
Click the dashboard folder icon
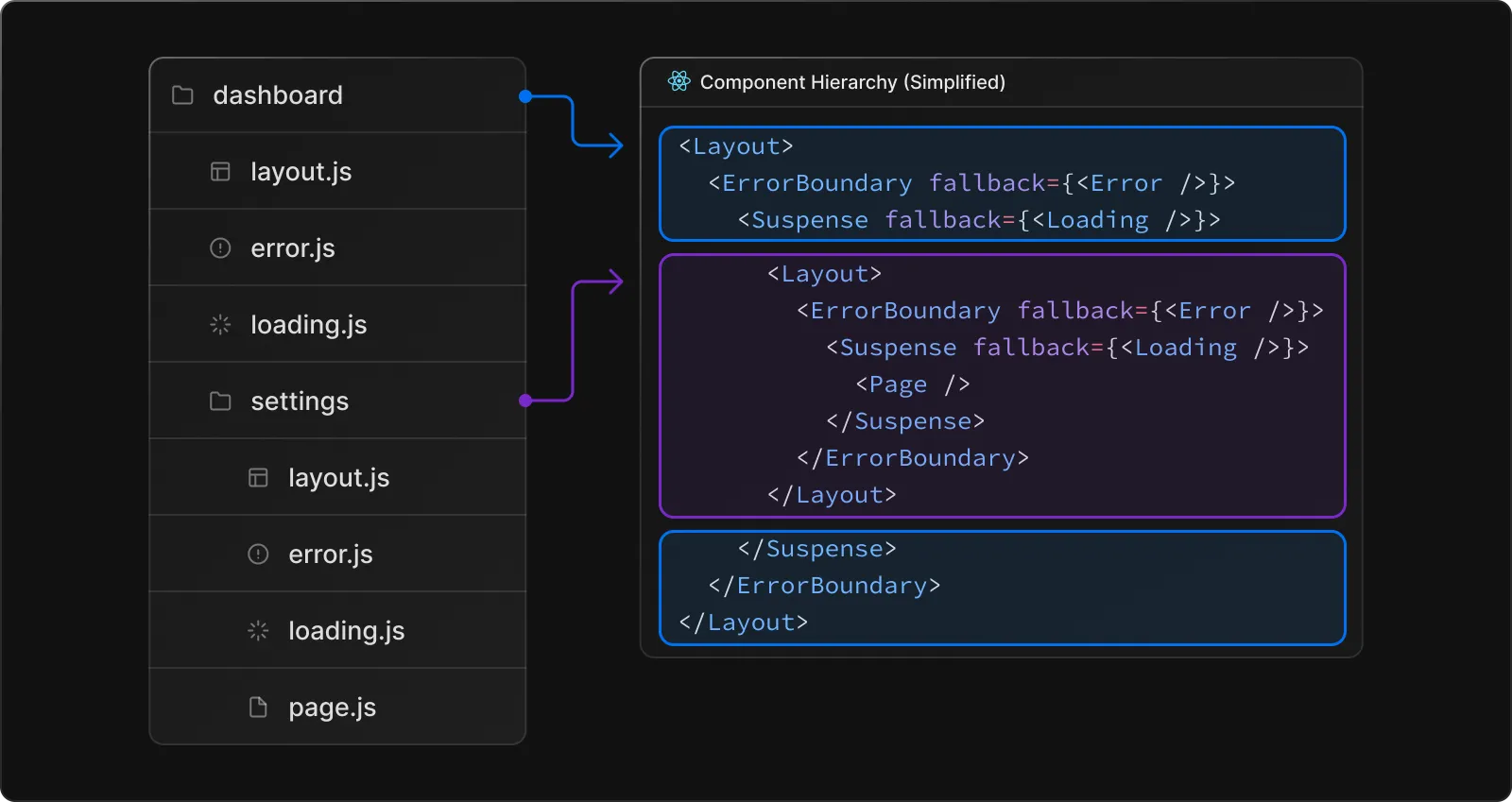tap(182, 95)
